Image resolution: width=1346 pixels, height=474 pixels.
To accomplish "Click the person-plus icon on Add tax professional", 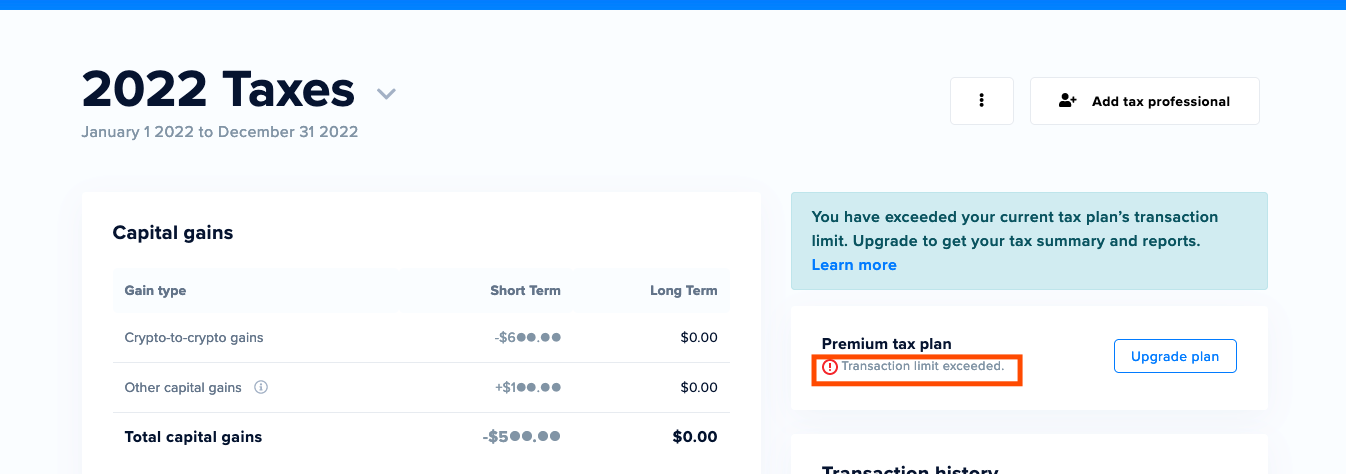I will click(x=1067, y=101).
